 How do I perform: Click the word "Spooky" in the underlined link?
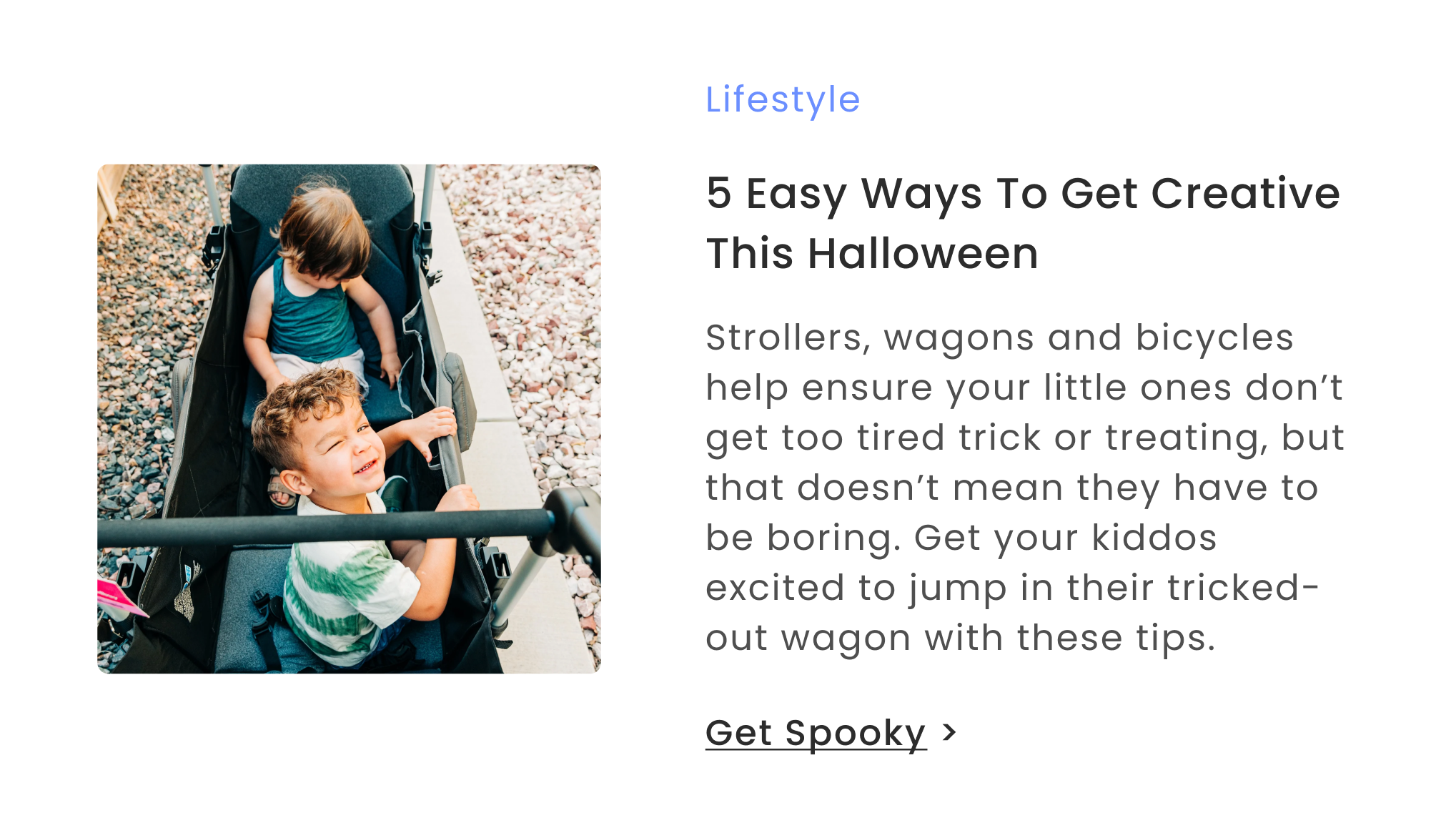855,733
